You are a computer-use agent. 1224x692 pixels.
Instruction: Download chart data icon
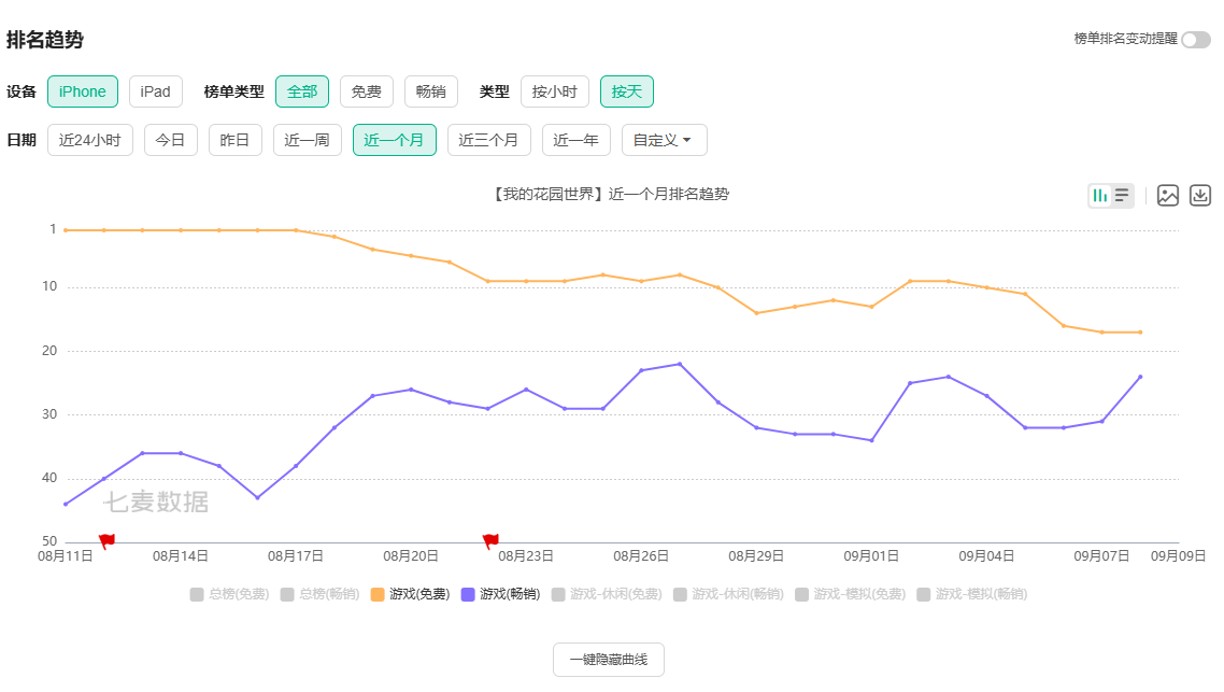pos(1200,196)
